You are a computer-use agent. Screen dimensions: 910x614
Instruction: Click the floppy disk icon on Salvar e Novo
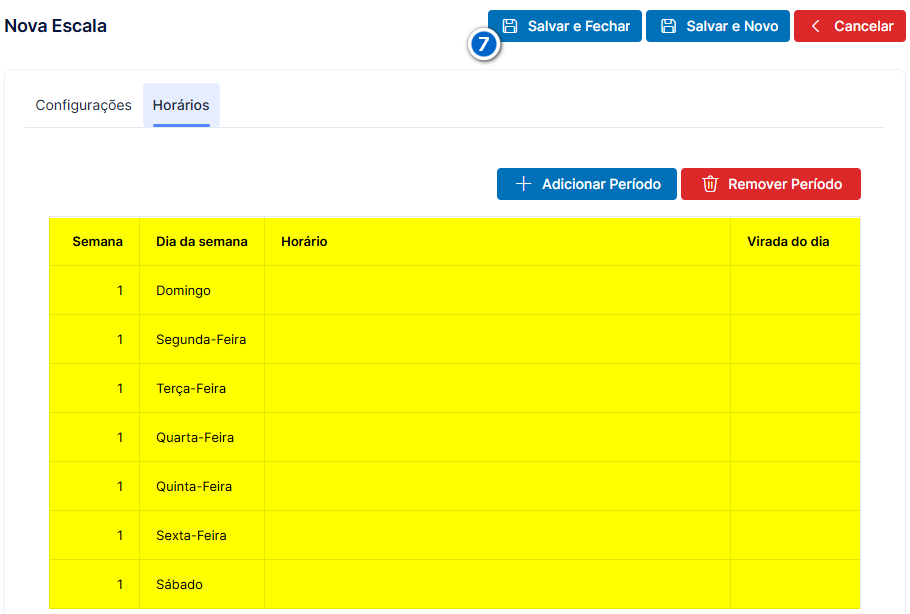click(668, 26)
